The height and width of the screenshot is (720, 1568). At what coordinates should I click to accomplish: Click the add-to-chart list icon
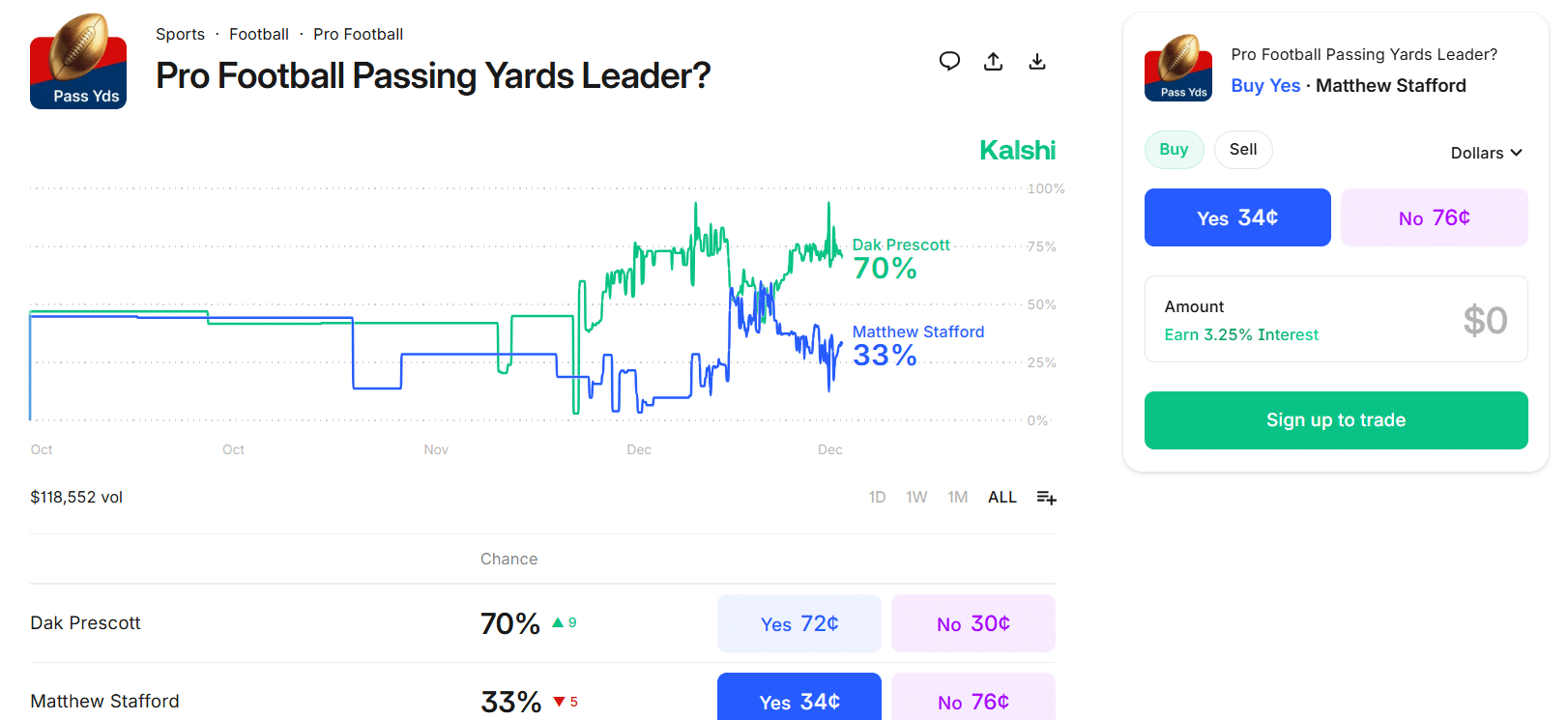[1046, 498]
